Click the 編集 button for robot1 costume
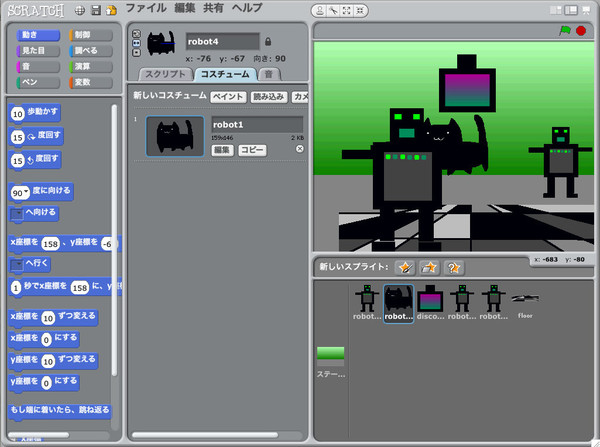The width and height of the screenshot is (600, 447). point(222,149)
